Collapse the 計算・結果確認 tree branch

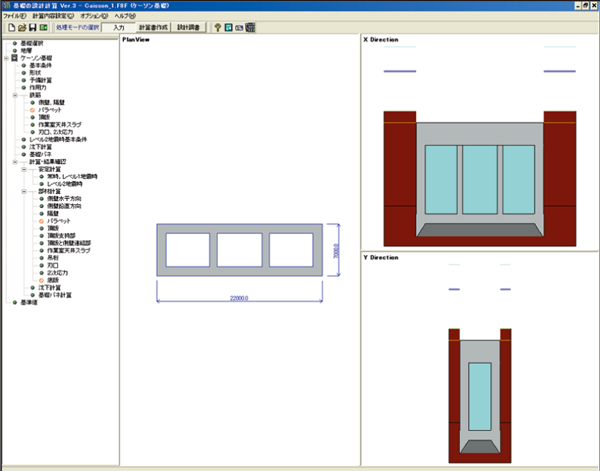click(15, 162)
